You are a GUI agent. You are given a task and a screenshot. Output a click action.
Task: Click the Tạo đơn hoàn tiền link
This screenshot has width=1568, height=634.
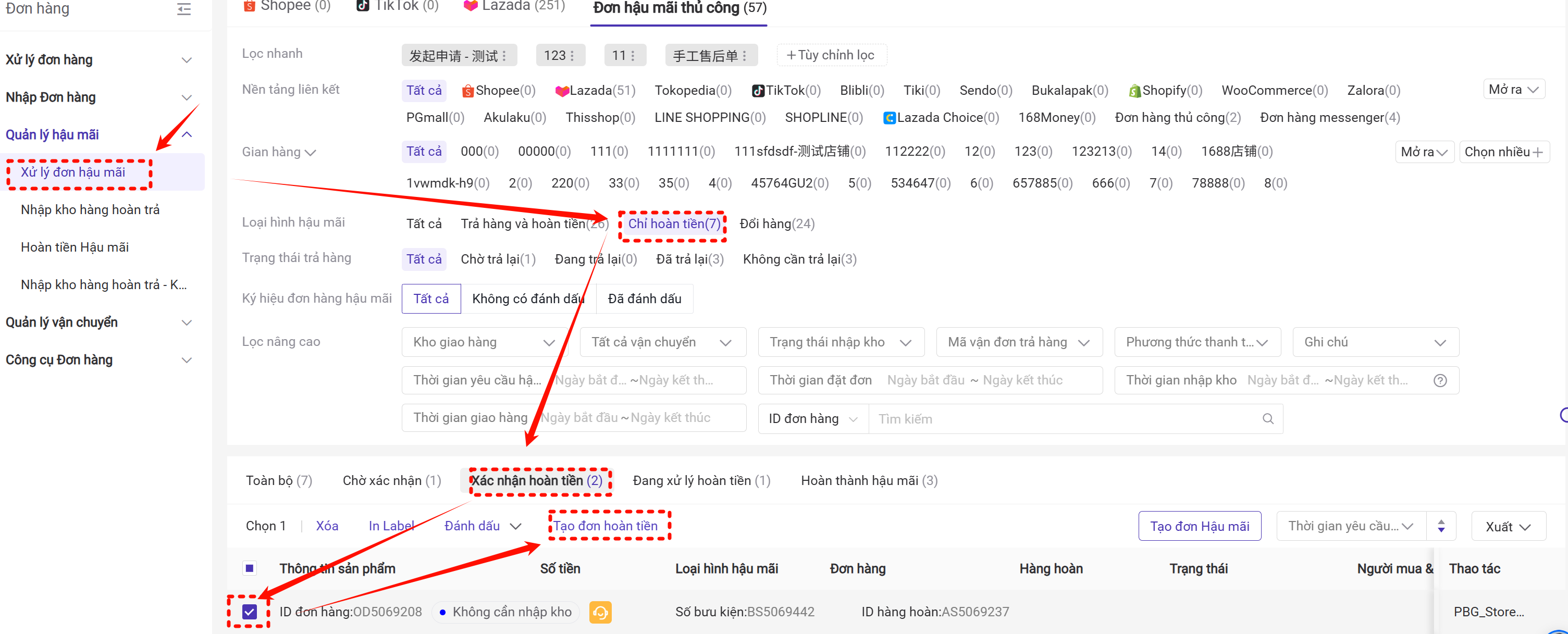[x=605, y=526]
